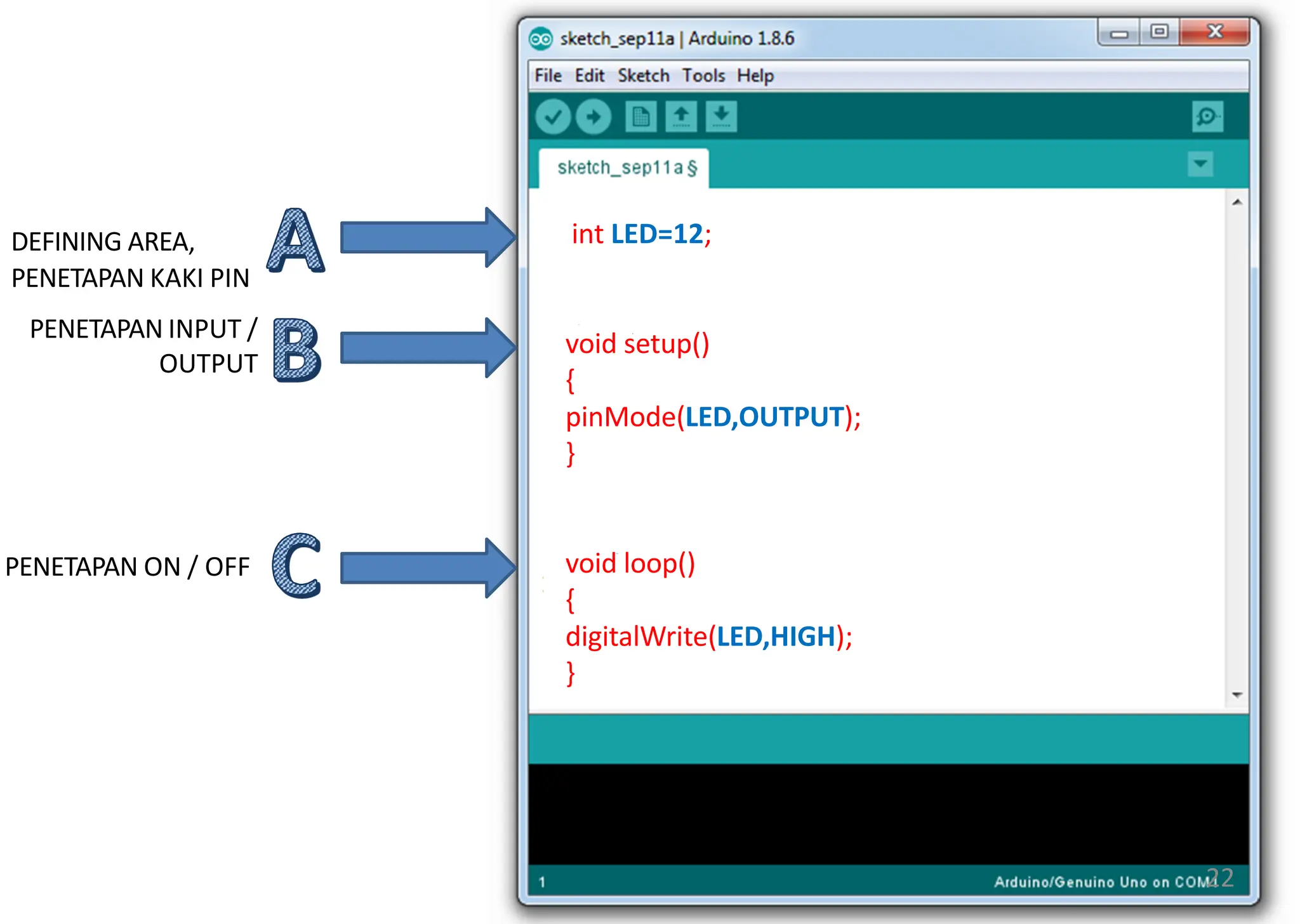Viewport: 1300px width, 924px height.
Task: Open the Edit menu
Action: click(x=589, y=76)
